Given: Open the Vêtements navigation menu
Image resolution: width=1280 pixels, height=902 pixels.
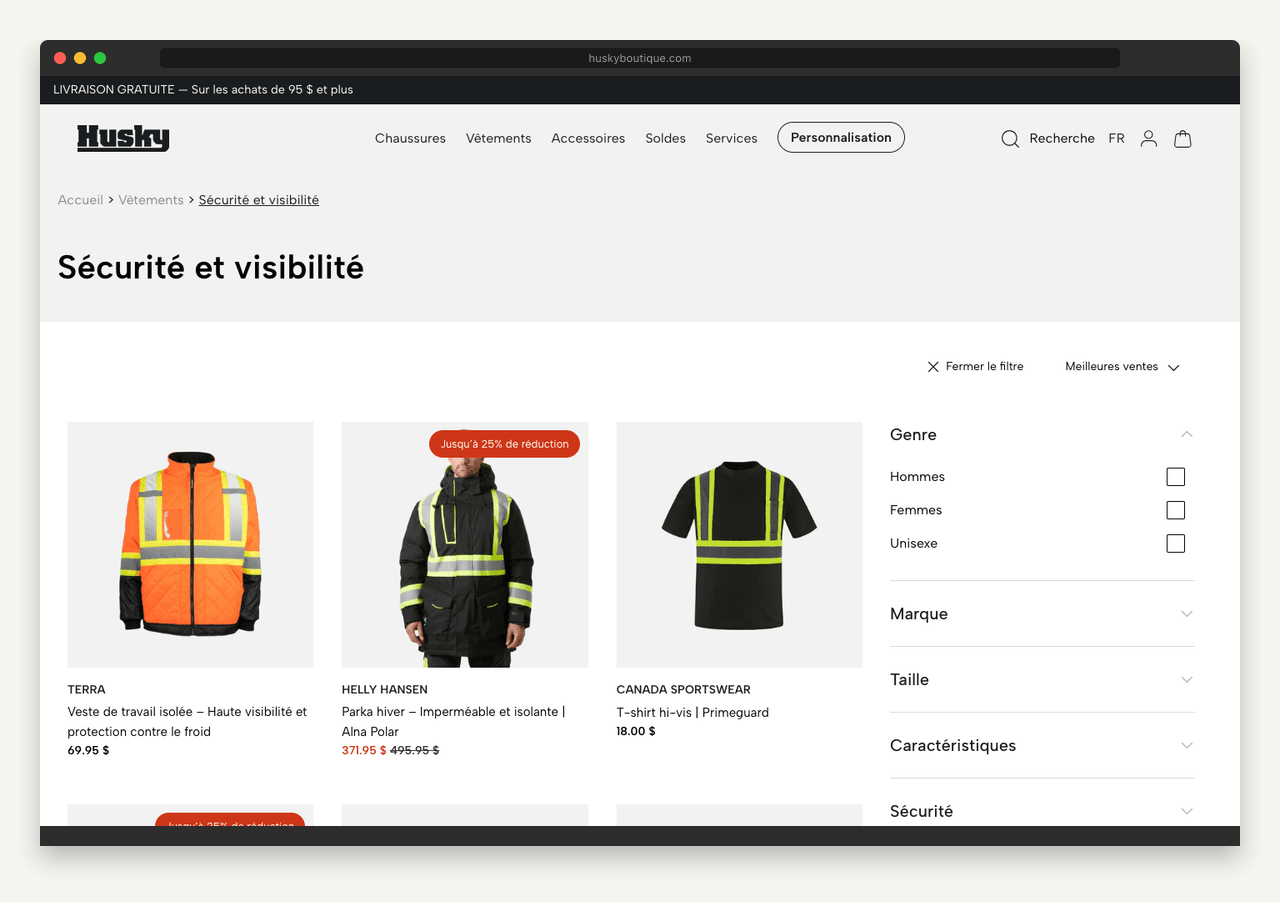Looking at the screenshot, I should coord(498,138).
